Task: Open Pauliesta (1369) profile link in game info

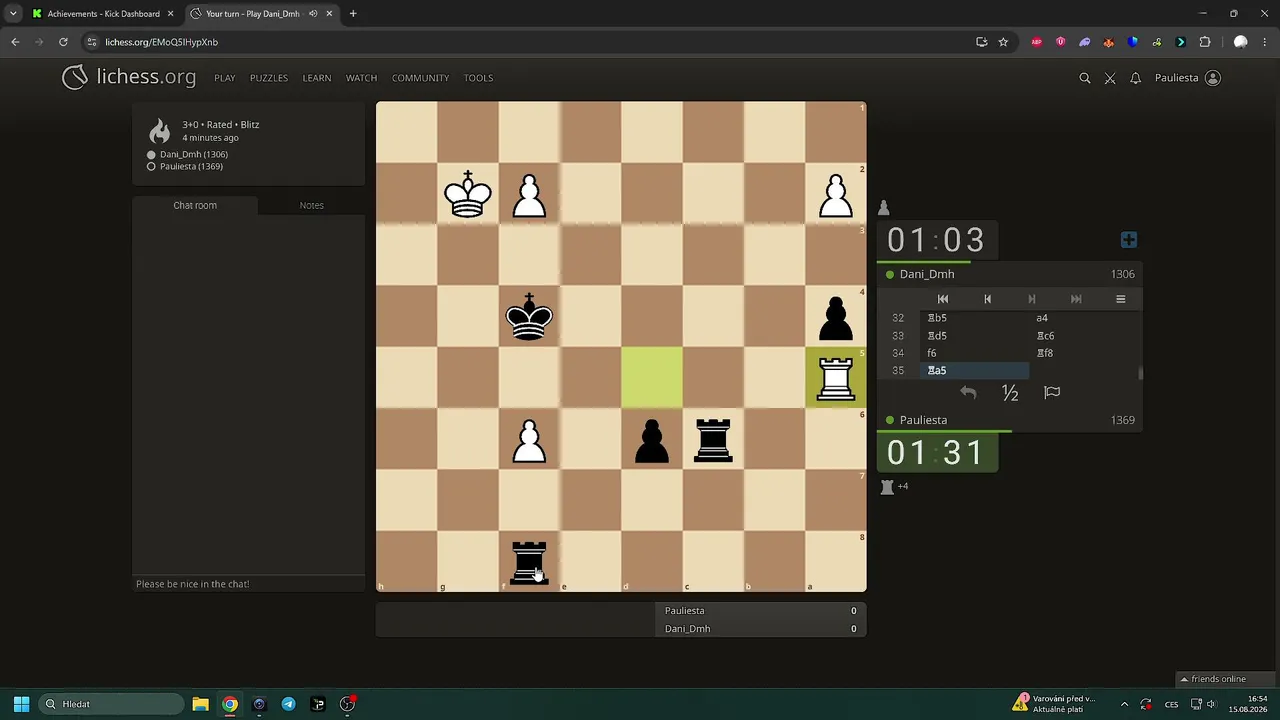Action: pyautogui.click(x=191, y=166)
